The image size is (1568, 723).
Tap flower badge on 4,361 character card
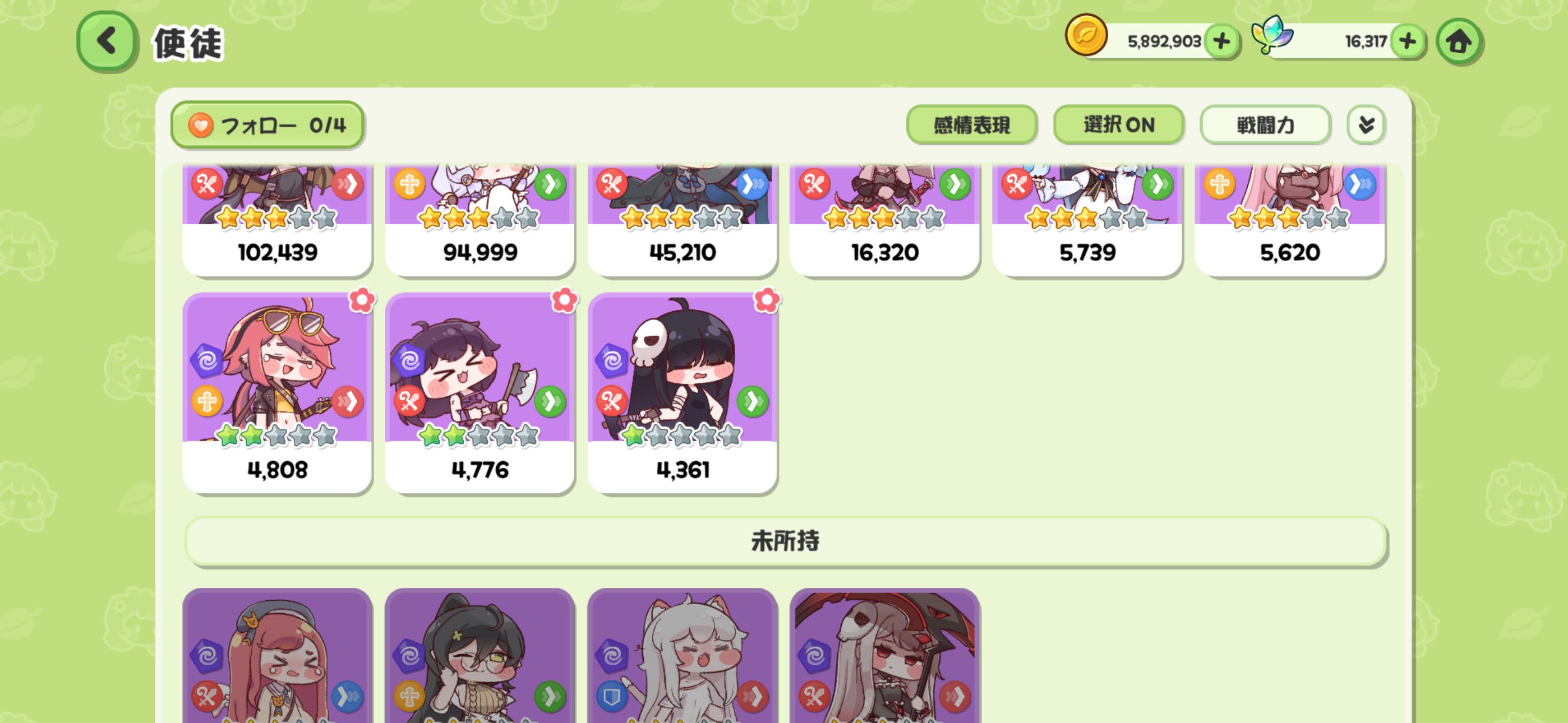tap(767, 300)
